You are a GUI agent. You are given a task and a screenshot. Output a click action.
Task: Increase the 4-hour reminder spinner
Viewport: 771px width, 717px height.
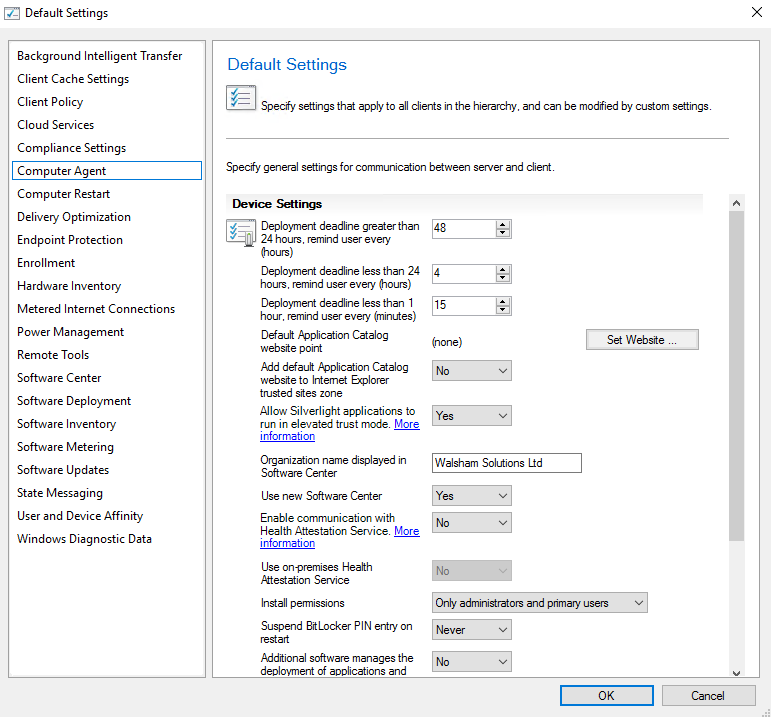pyautogui.click(x=503, y=269)
